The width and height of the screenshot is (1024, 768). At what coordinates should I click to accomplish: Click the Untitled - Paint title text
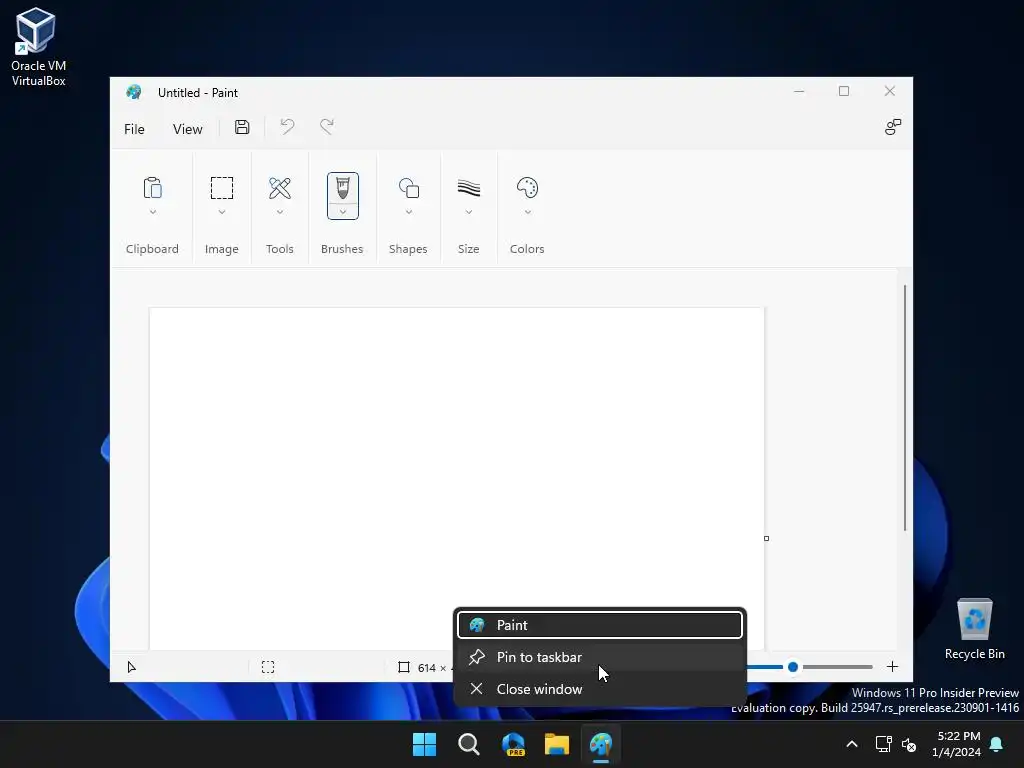[x=197, y=93]
